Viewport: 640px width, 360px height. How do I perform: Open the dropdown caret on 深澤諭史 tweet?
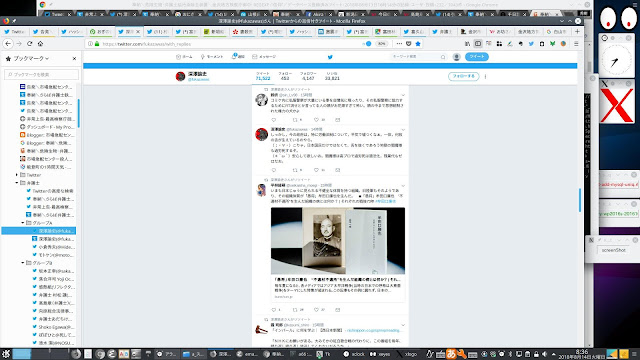click(403, 130)
